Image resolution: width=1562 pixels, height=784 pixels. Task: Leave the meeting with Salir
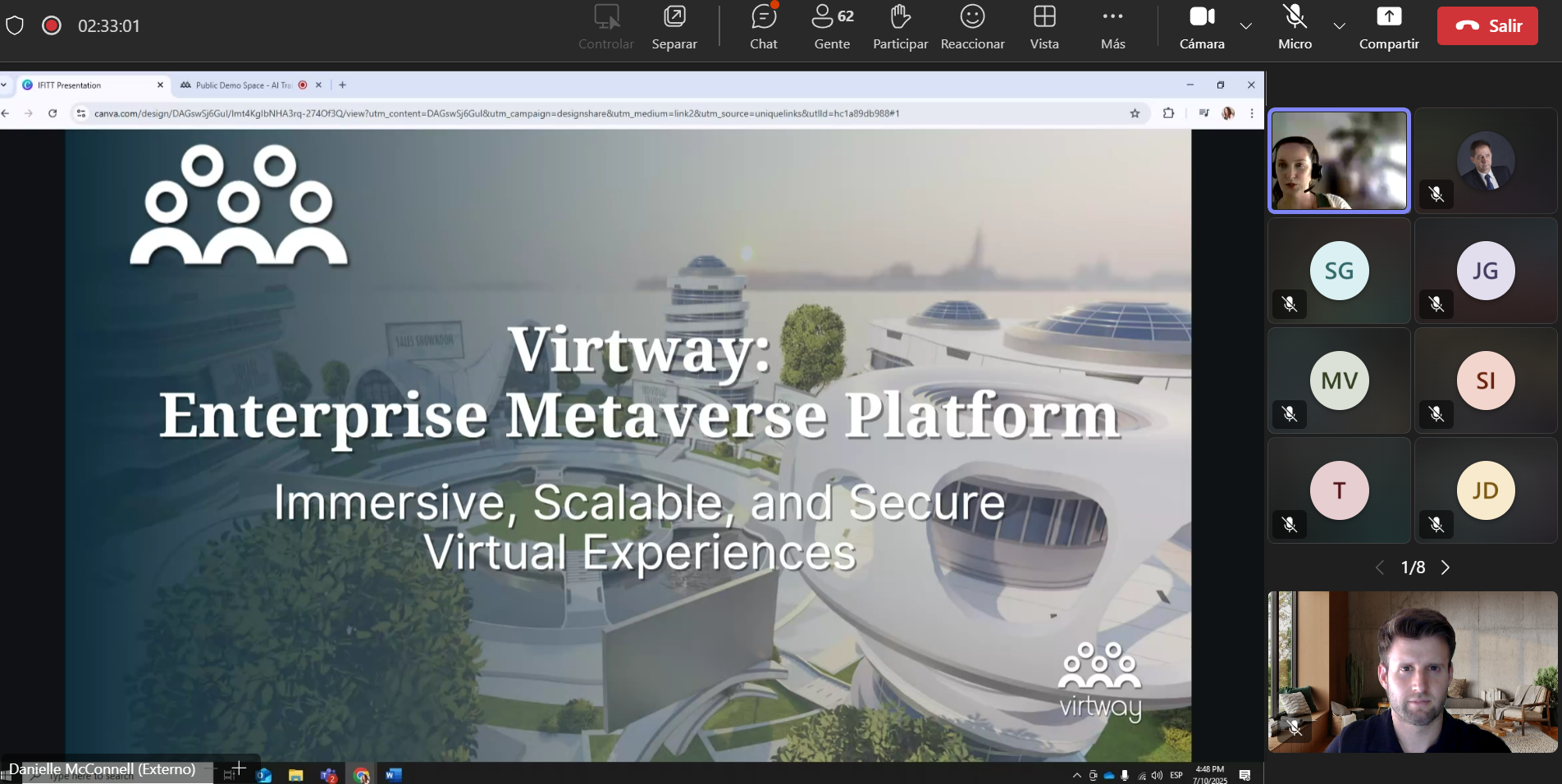pyautogui.click(x=1487, y=25)
